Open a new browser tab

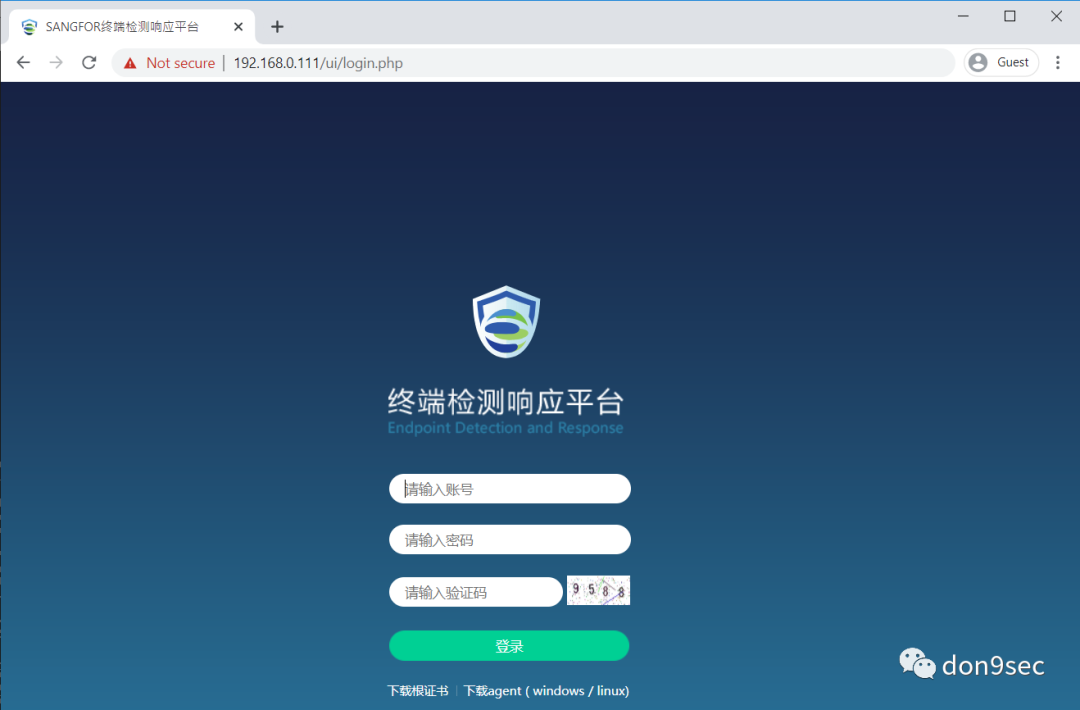pos(277,27)
